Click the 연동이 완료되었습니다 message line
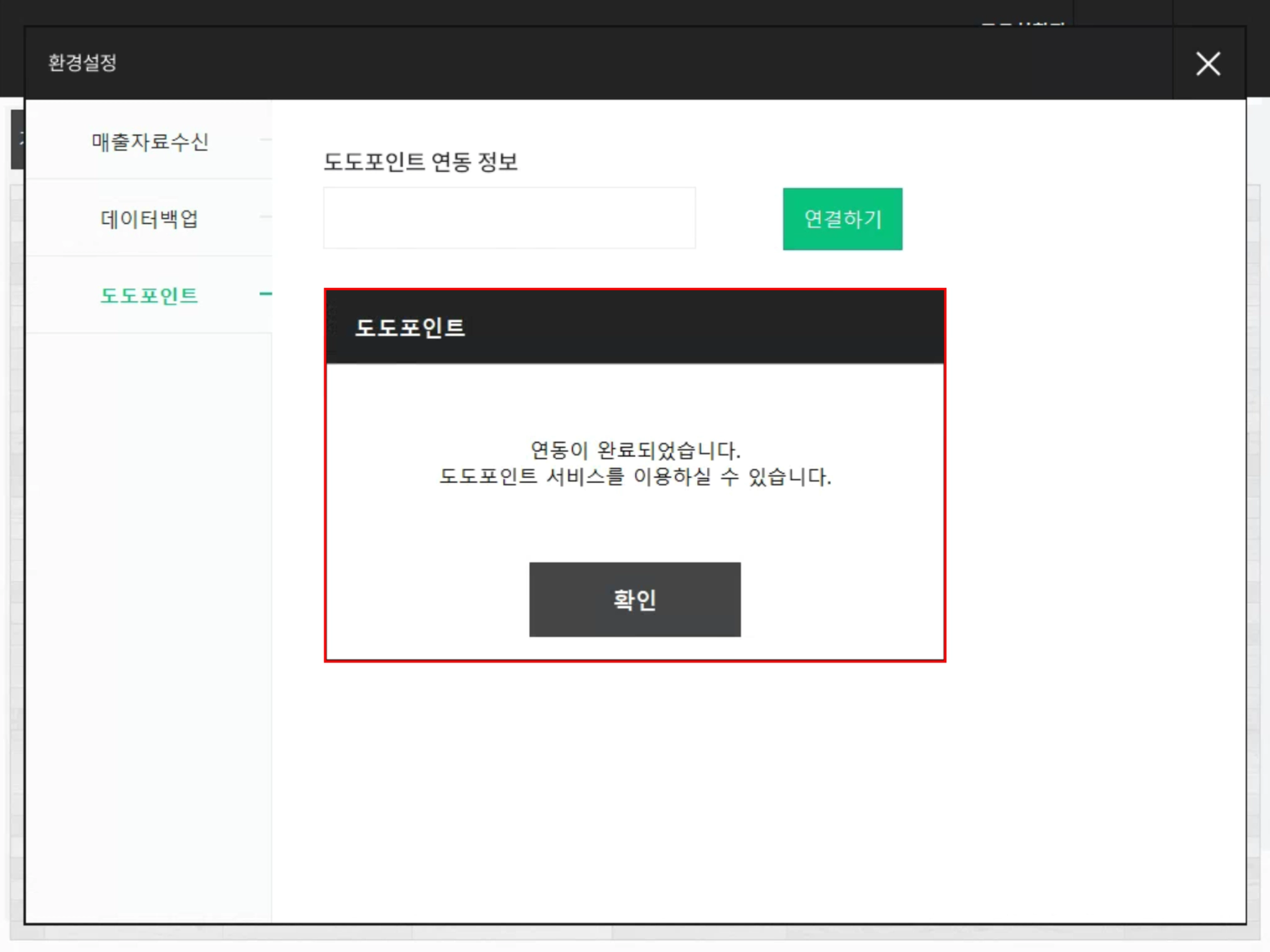Image resolution: width=1270 pixels, height=952 pixels. [635, 450]
